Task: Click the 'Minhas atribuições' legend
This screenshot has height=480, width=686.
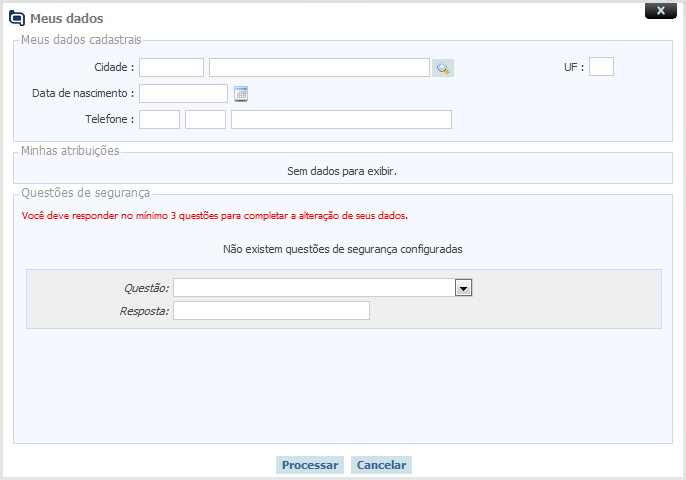Action: point(70,151)
